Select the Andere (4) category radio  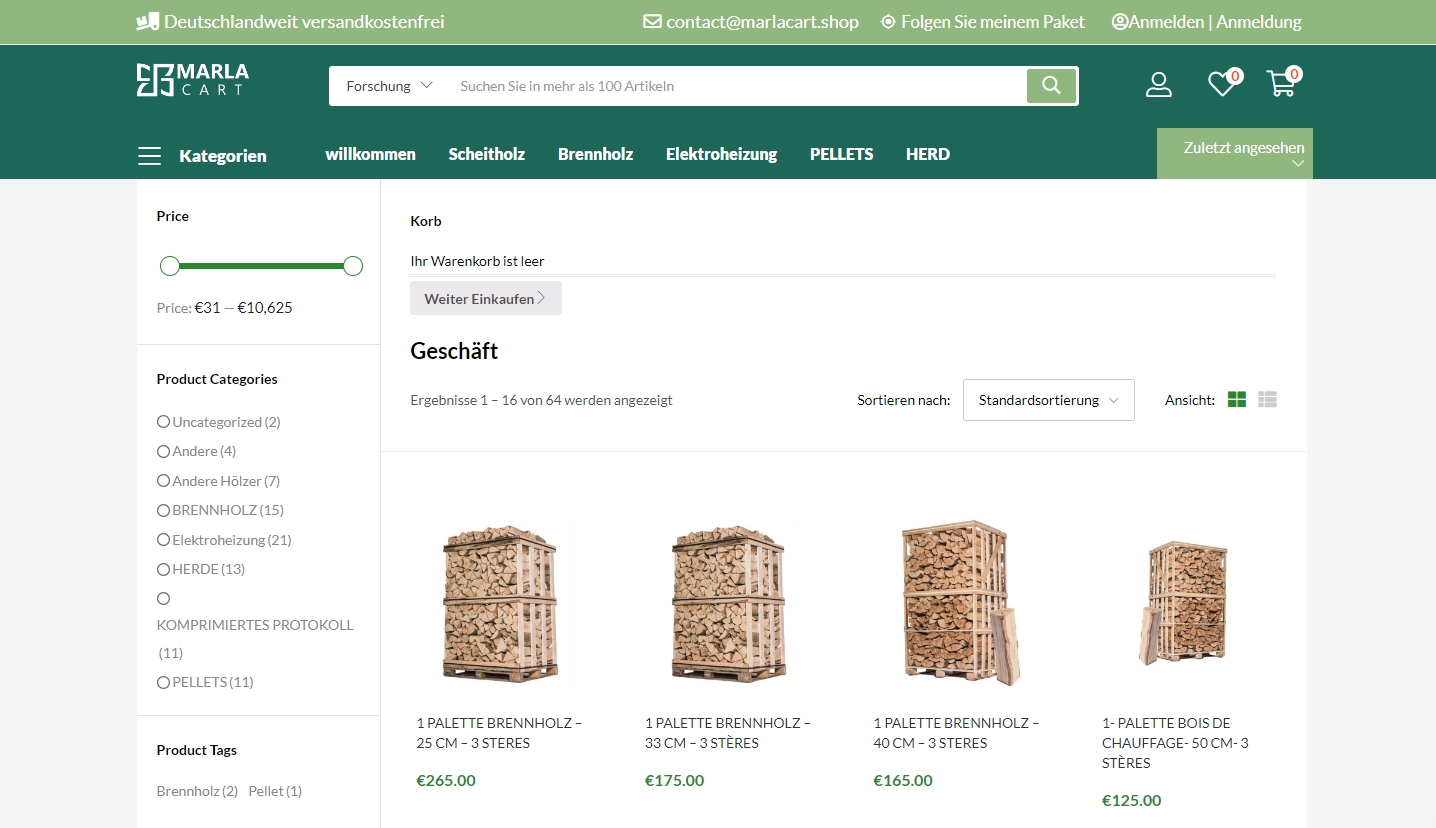click(x=163, y=451)
